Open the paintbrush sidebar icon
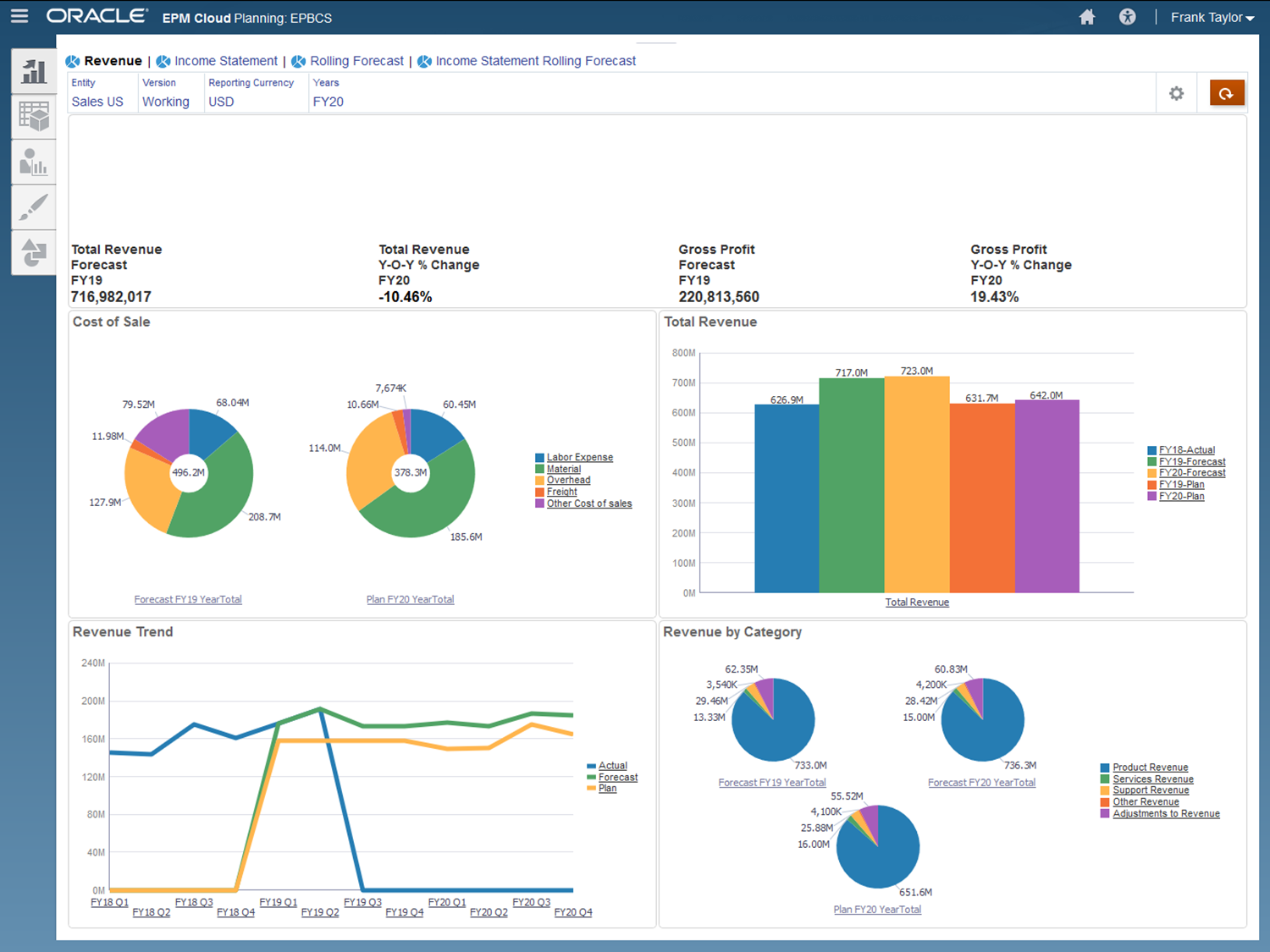Image resolution: width=1270 pixels, height=952 pixels. point(34,207)
